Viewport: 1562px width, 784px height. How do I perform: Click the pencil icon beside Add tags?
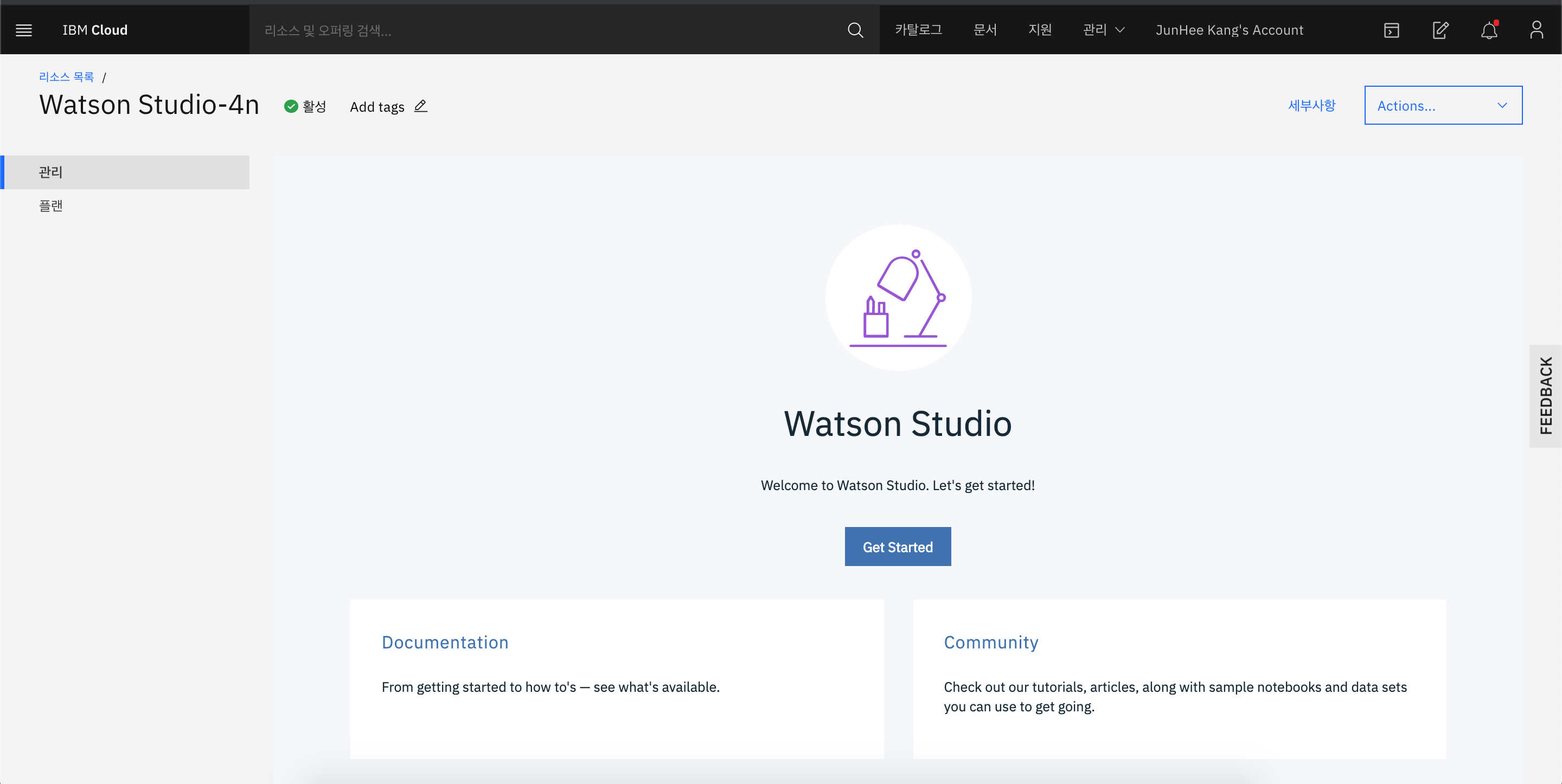[420, 106]
